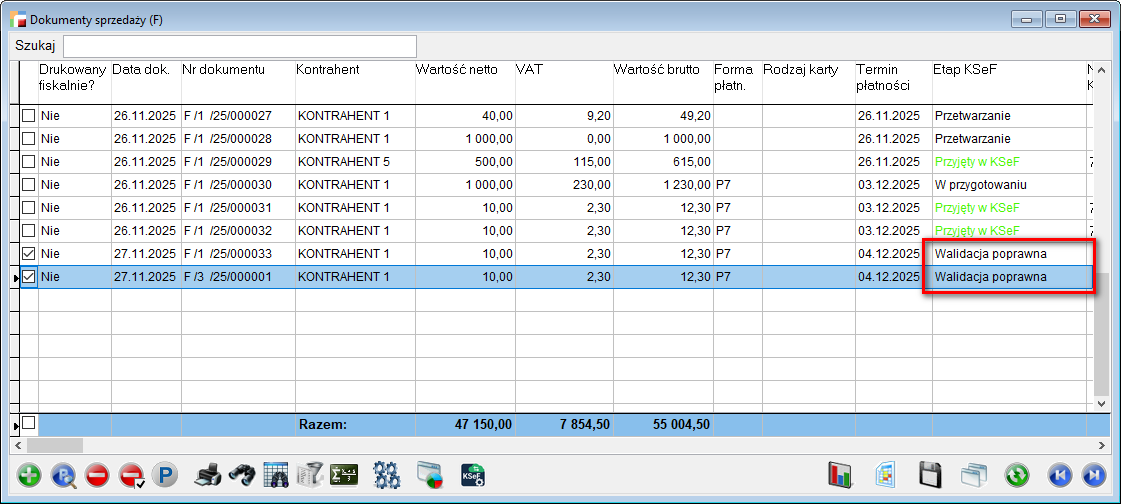The height and width of the screenshot is (504, 1121).
Task: Click the blue gears operations icon
Action: coord(386,475)
